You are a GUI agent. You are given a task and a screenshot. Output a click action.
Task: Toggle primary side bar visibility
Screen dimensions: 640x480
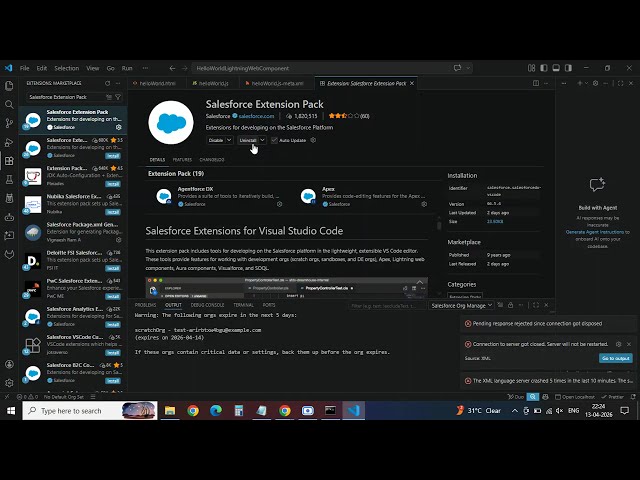[544, 68]
